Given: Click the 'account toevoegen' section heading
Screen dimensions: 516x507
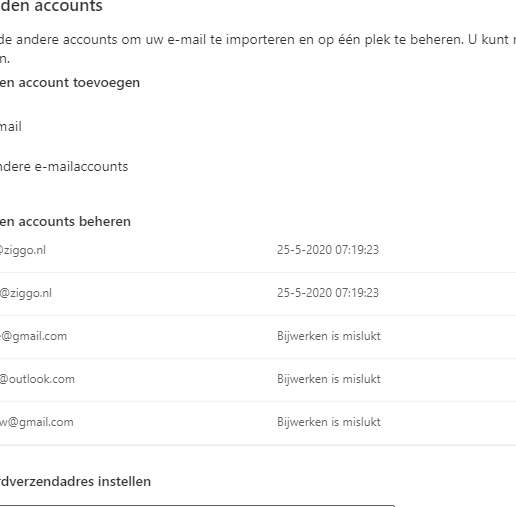Looking at the screenshot, I should coord(70,83).
